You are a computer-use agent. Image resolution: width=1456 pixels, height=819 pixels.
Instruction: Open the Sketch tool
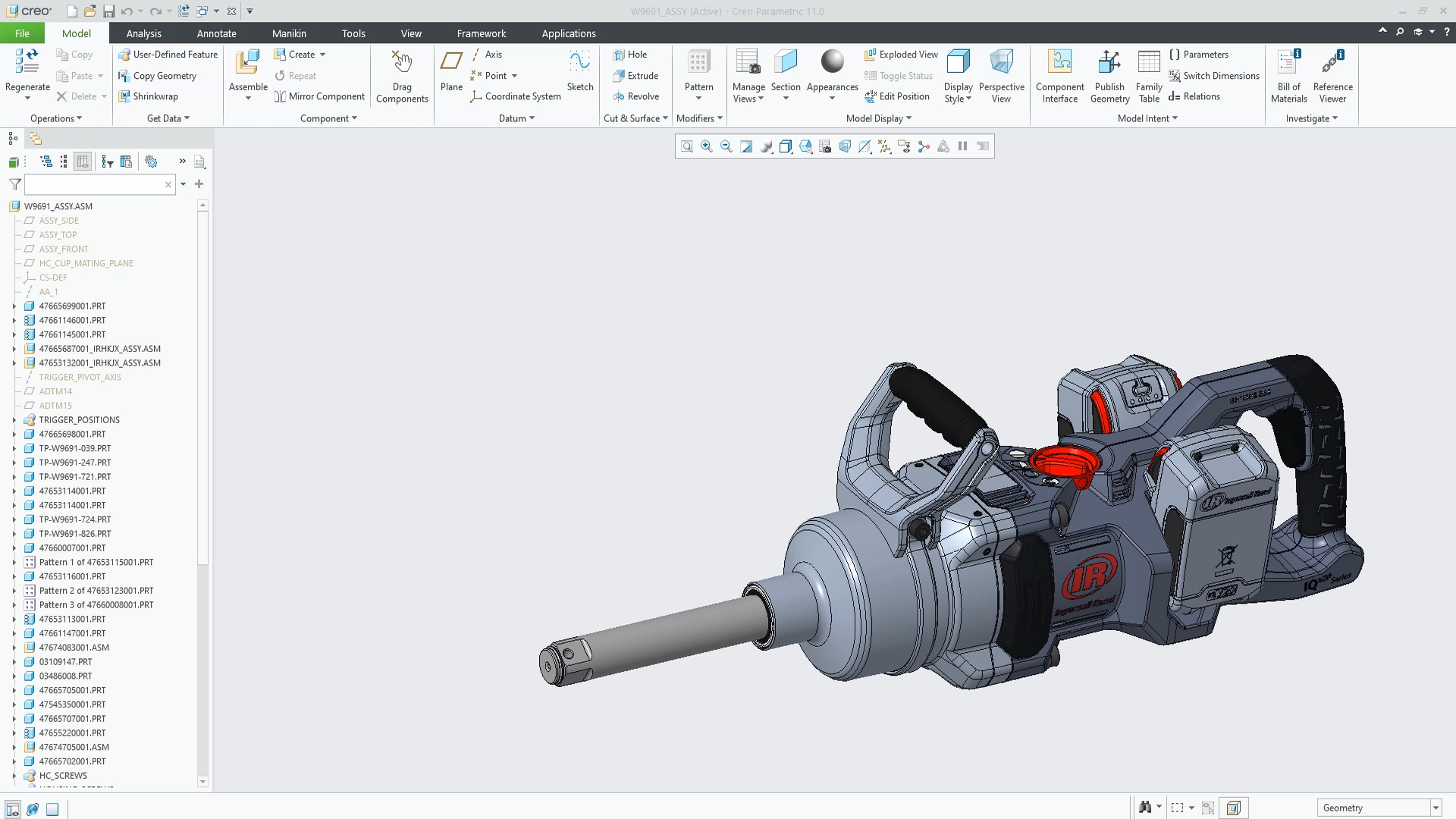[x=580, y=71]
